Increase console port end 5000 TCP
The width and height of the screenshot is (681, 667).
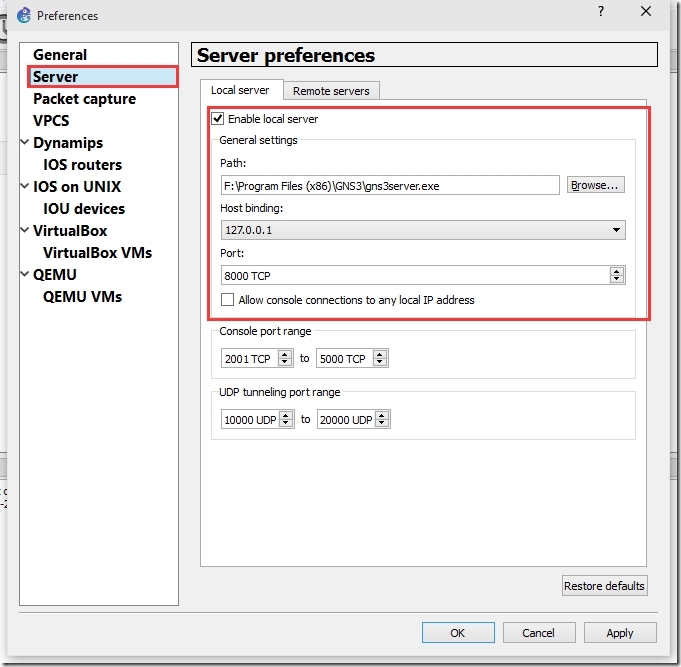380,354
